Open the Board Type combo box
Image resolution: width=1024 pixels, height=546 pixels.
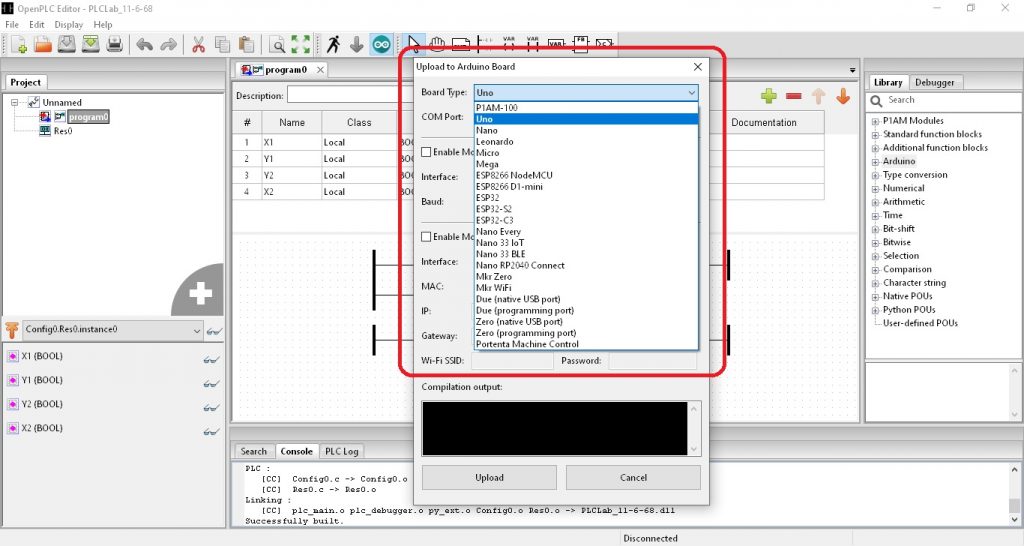coord(586,93)
